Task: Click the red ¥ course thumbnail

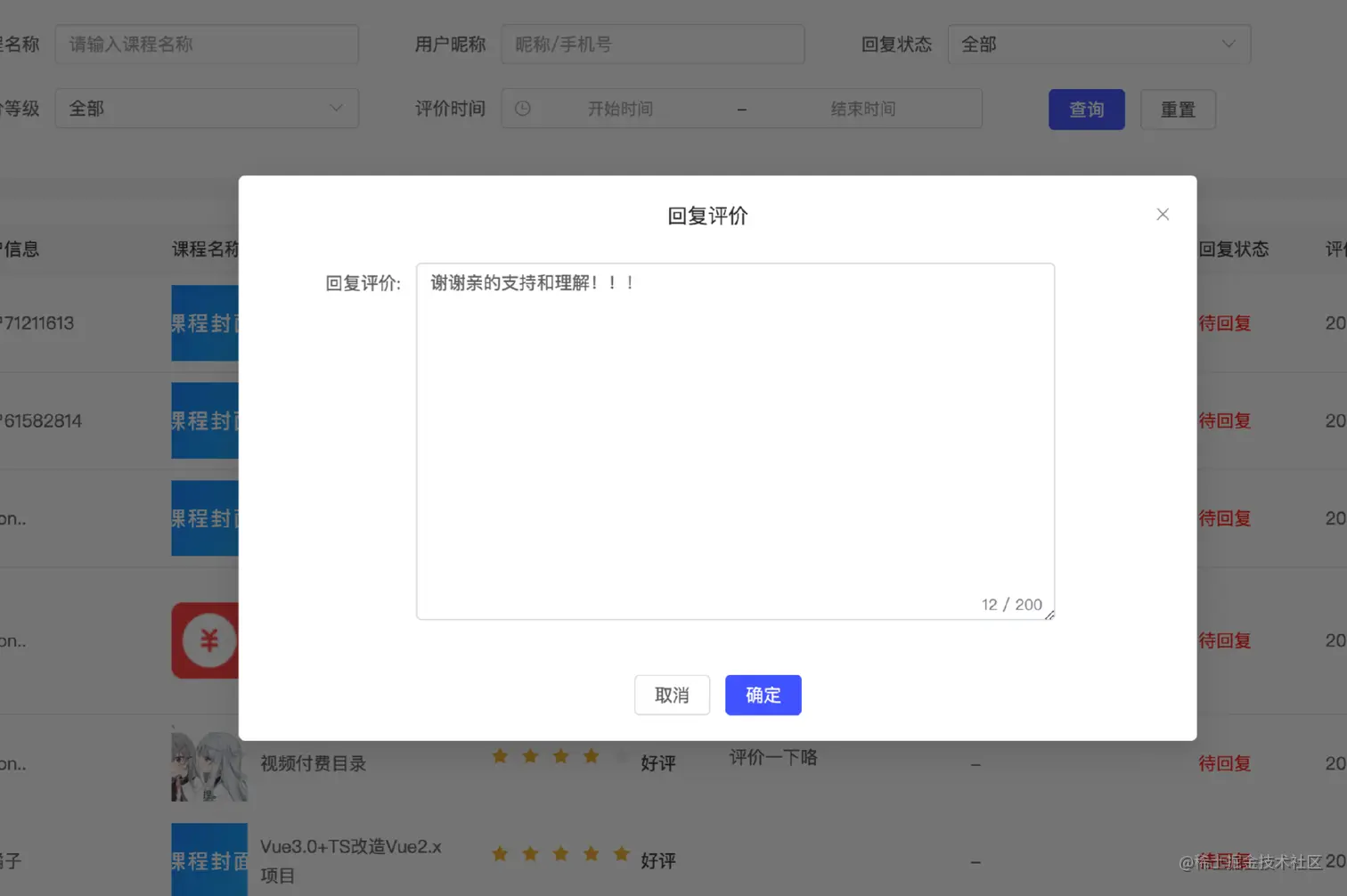Action: pyautogui.click(x=205, y=640)
